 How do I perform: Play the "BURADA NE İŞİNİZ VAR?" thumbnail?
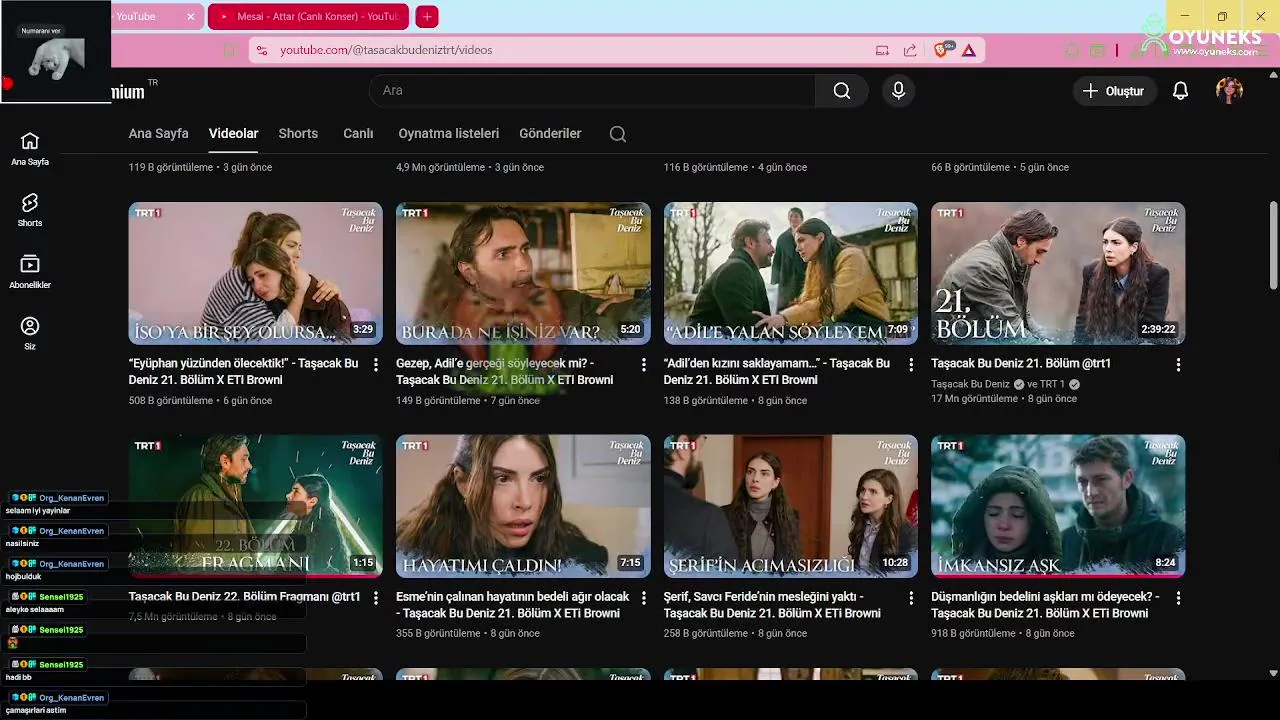click(x=523, y=273)
